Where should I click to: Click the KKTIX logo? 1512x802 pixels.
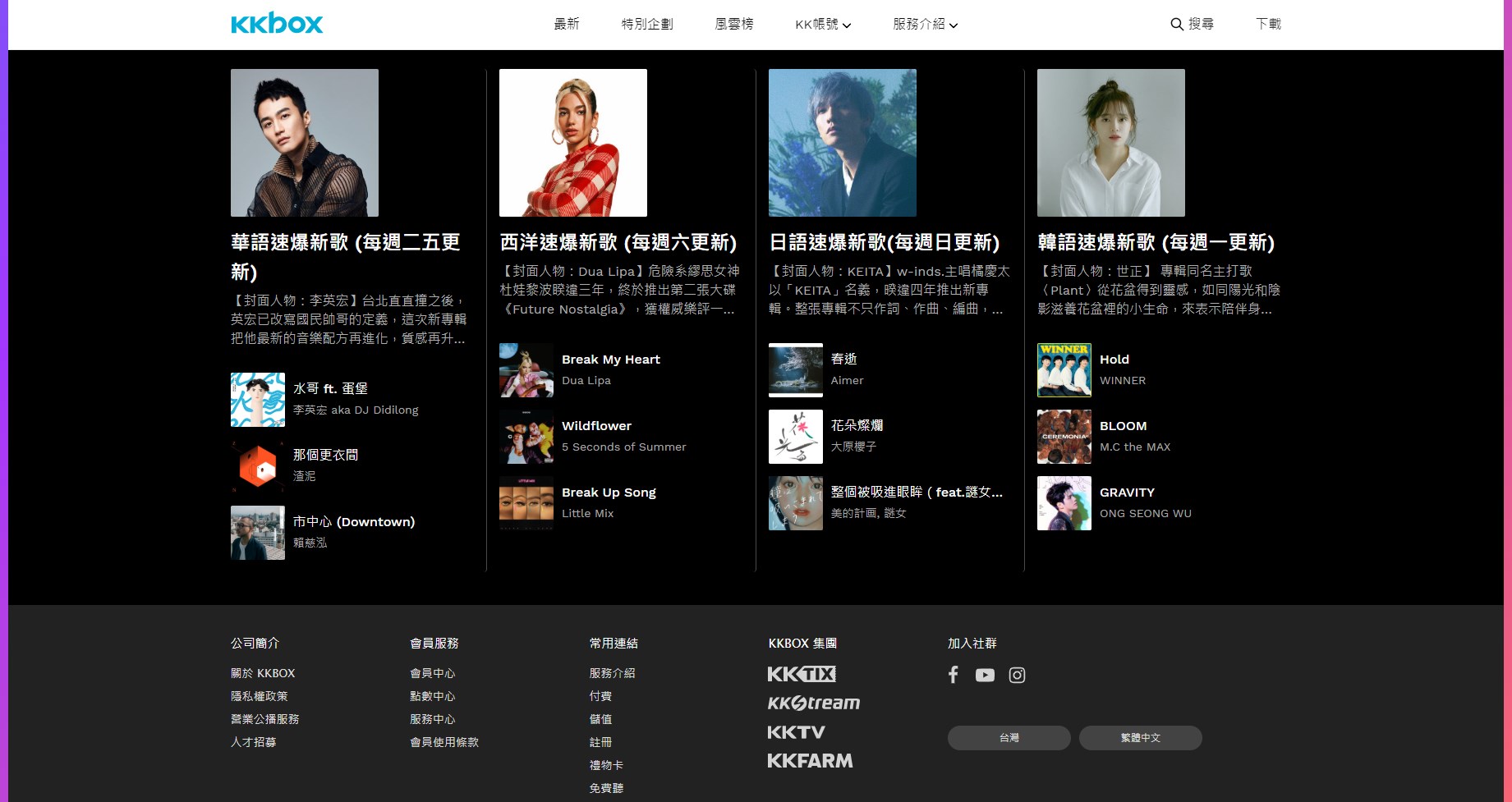click(802, 674)
